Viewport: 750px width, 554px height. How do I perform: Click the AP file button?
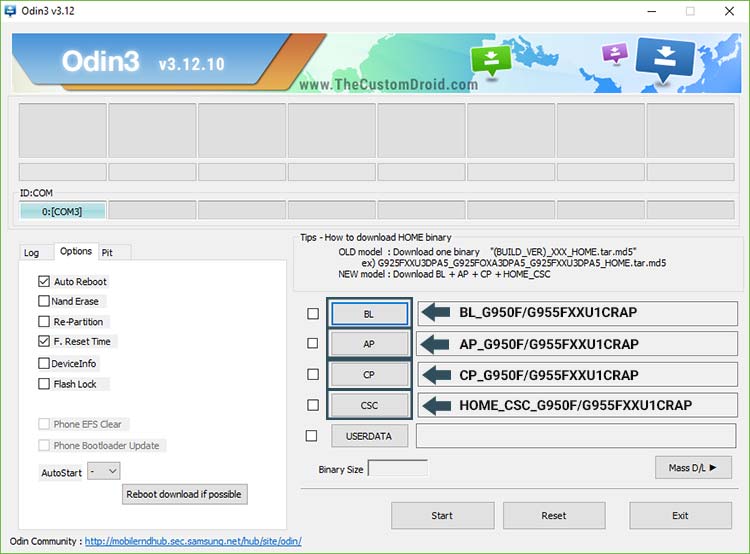(369, 344)
